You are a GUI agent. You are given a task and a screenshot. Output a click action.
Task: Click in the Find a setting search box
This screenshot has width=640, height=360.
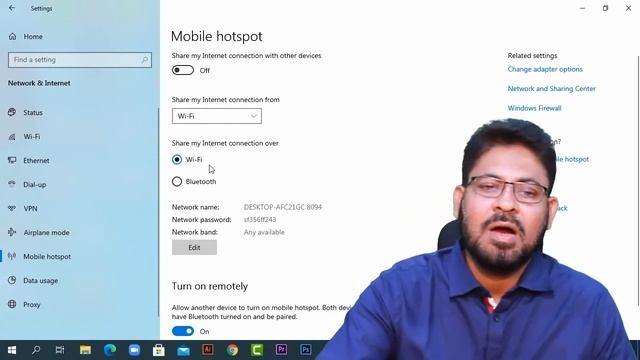pos(80,60)
